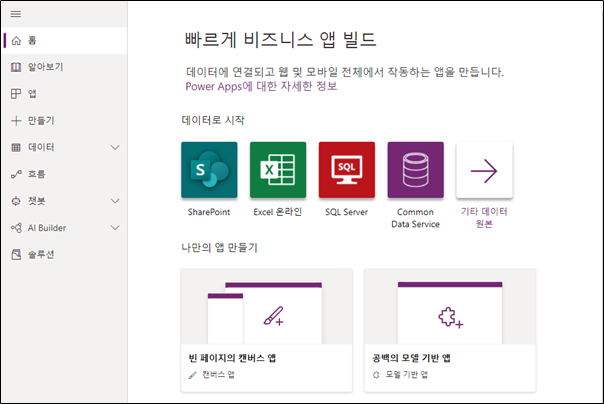Click the SQL Server label text
The width and height of the screenshot is (604, 404).
click(346, 212)
